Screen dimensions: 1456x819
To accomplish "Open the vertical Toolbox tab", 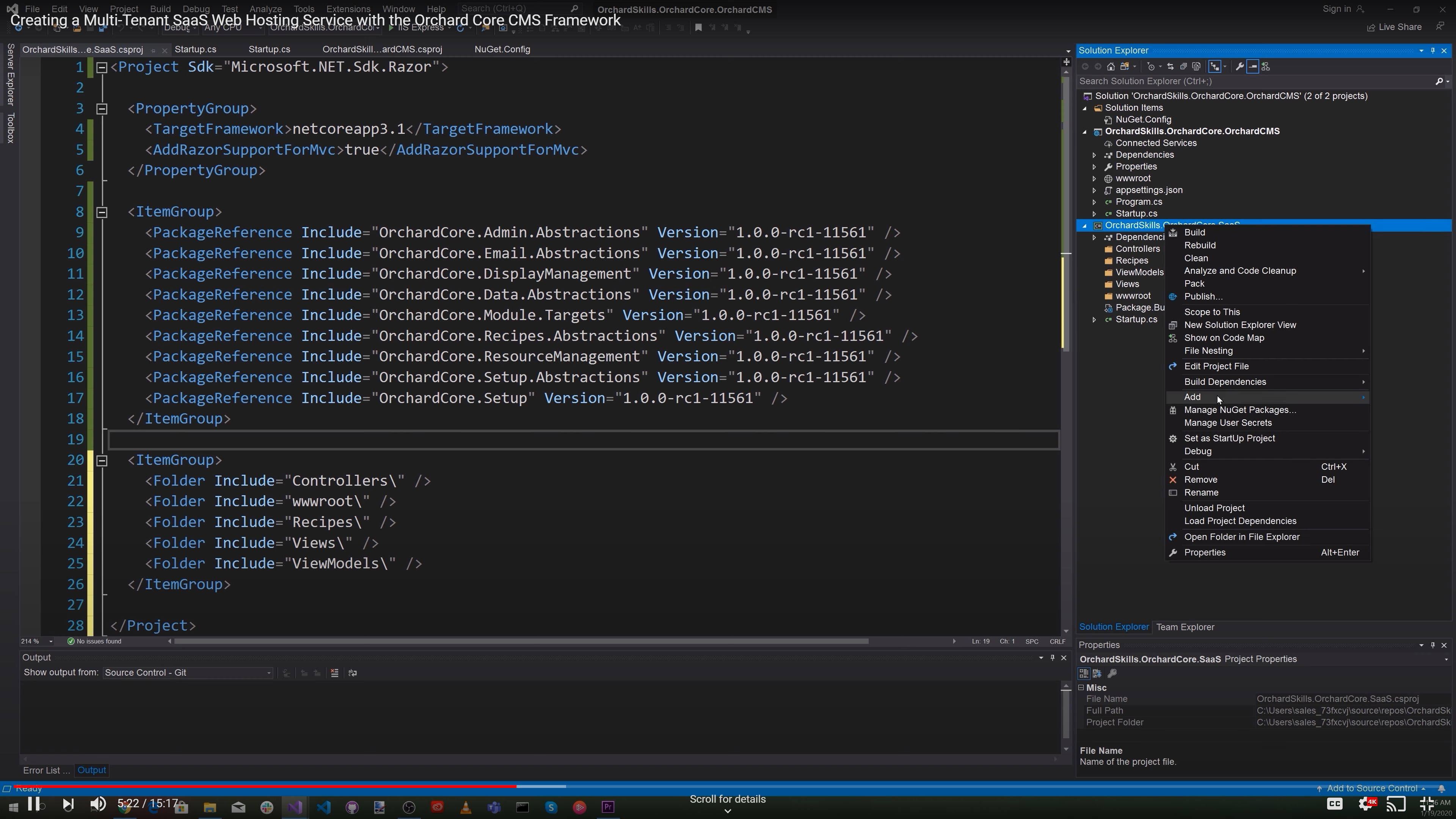I will click(x=10, y=128).
